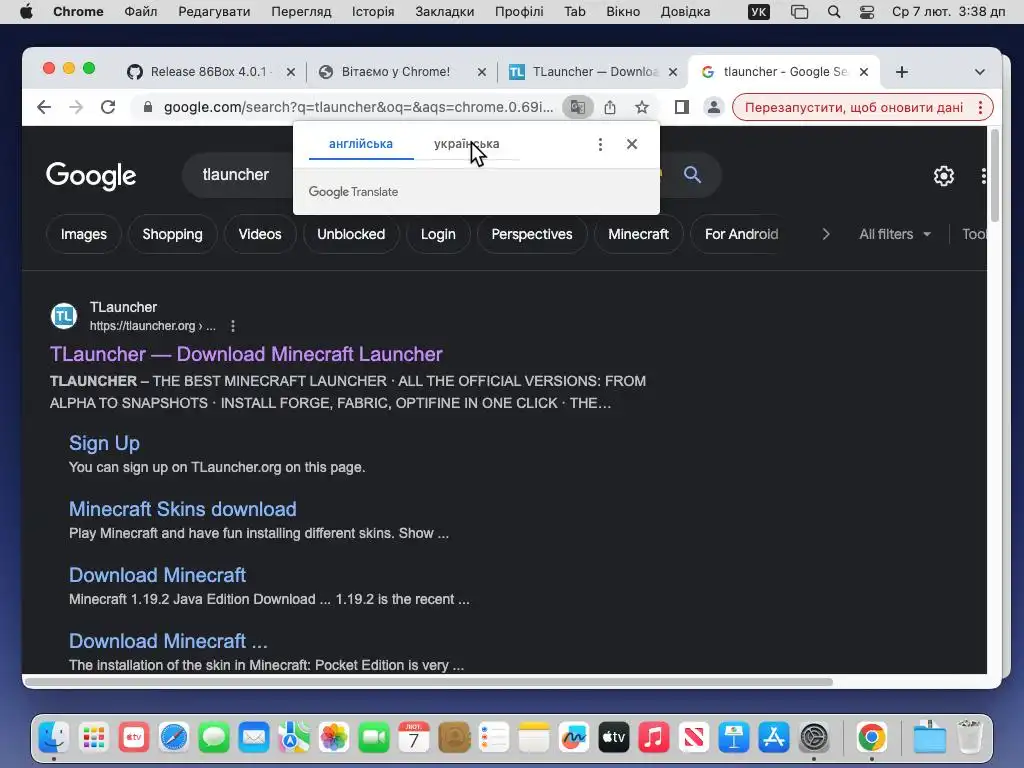Filter the results by Videos
The width and height of the screenshot is (1024, 768).
coord(260,234)
